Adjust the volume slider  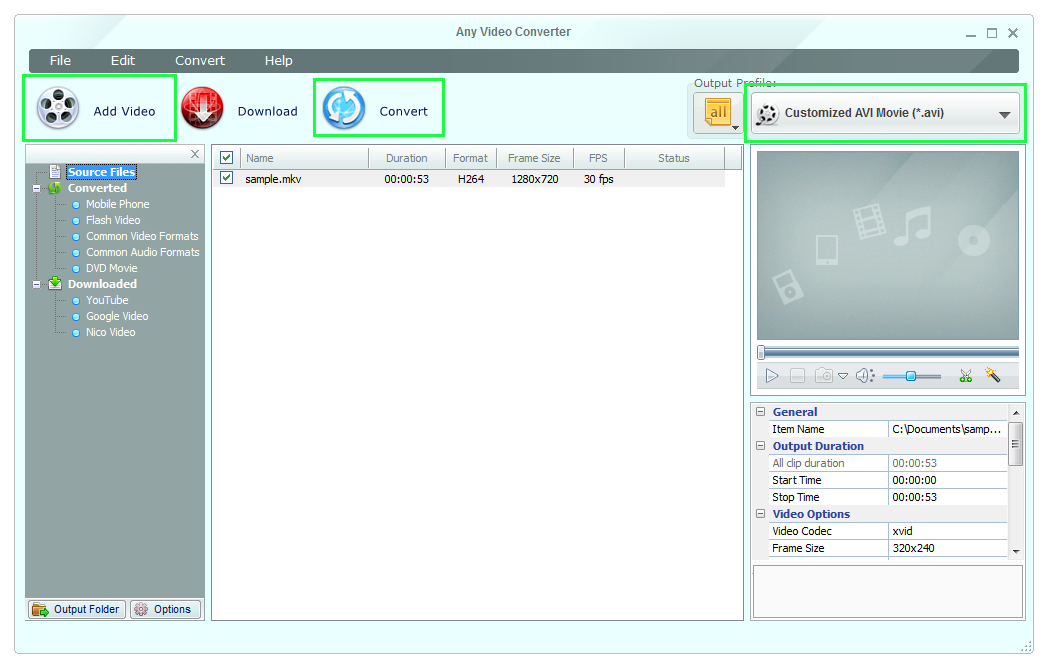point(912,375)
